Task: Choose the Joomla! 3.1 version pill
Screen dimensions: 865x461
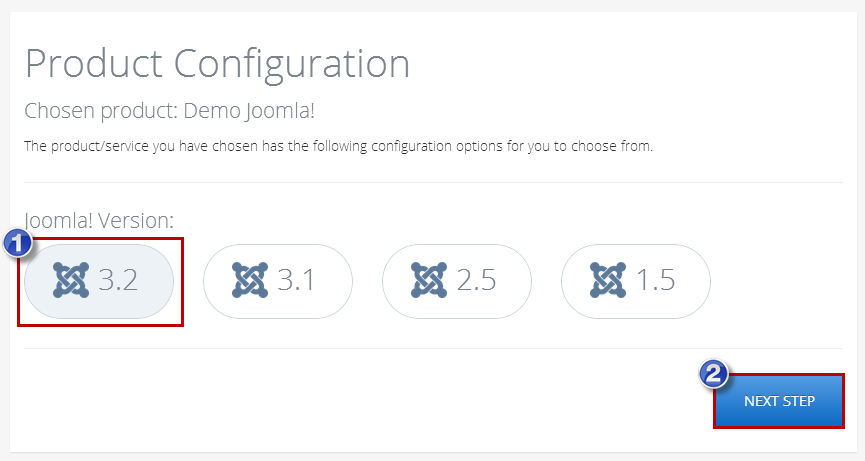Action: click(x=277, y=281)
